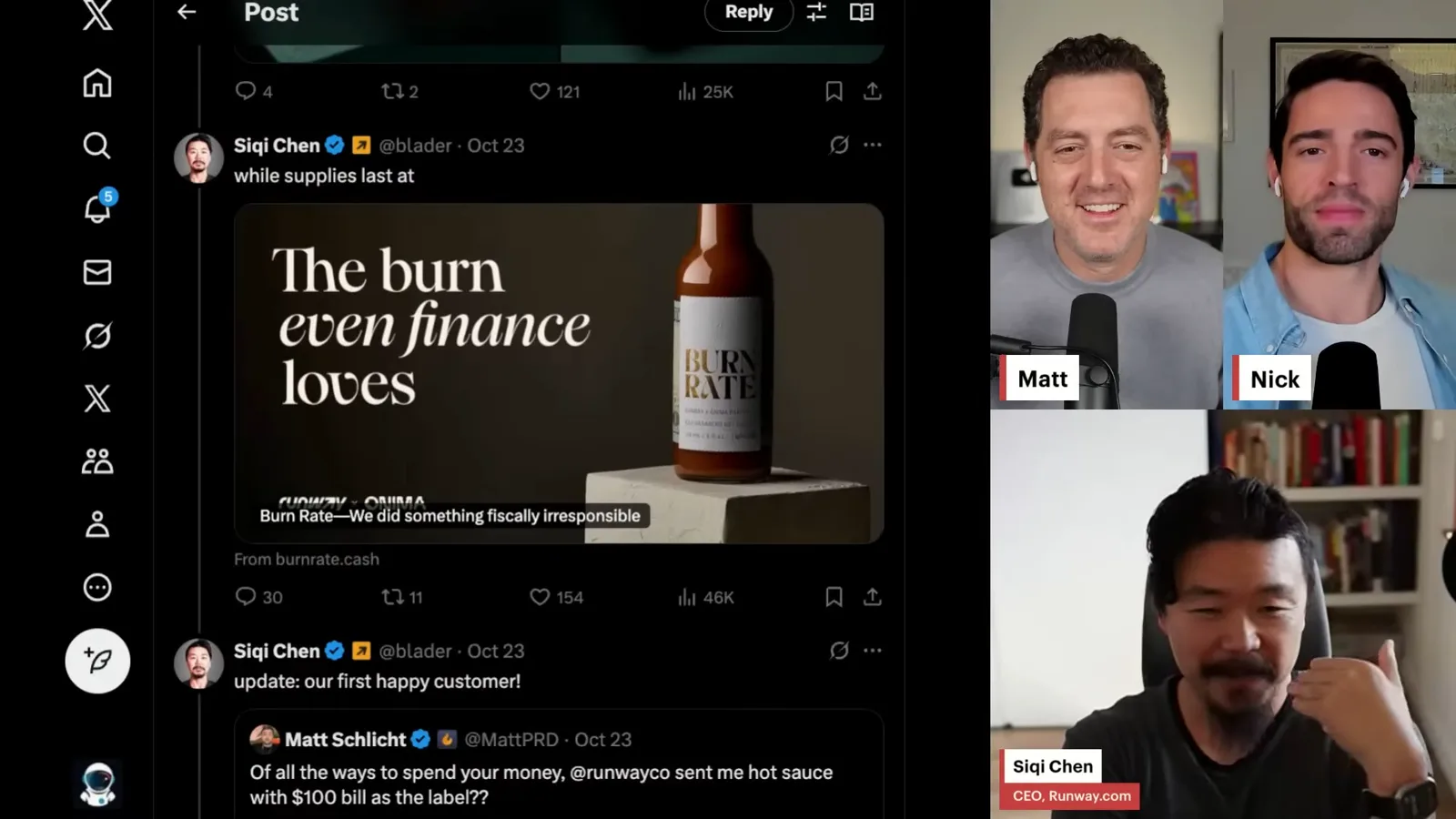Open quoted Matt Schlicht post
This screenshot has width=1456, height=819.
(559, 764)
